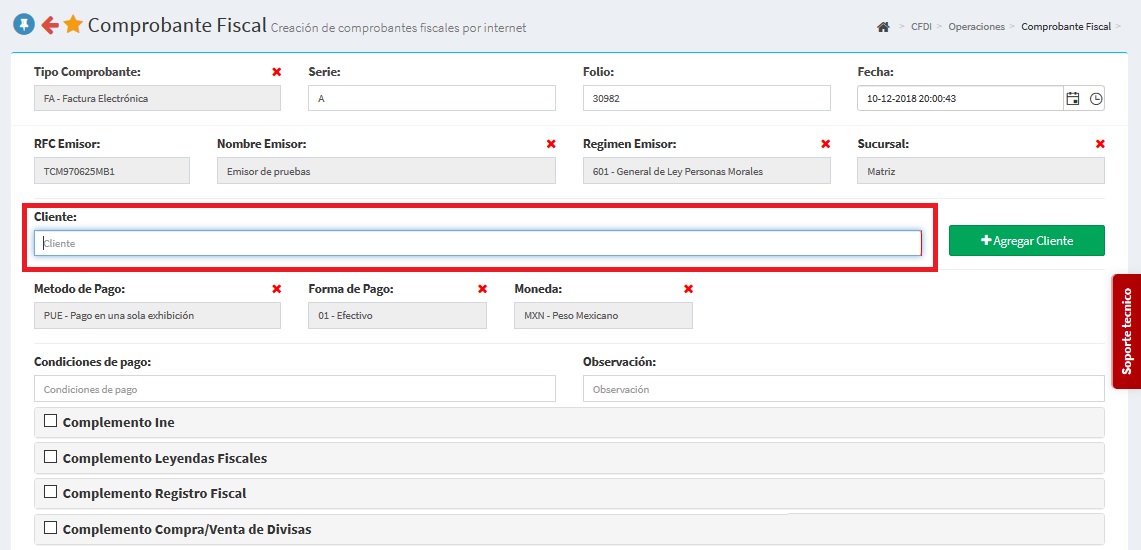
Task: Open the clock time picker for Fecha
Action: click(1096, 98)
